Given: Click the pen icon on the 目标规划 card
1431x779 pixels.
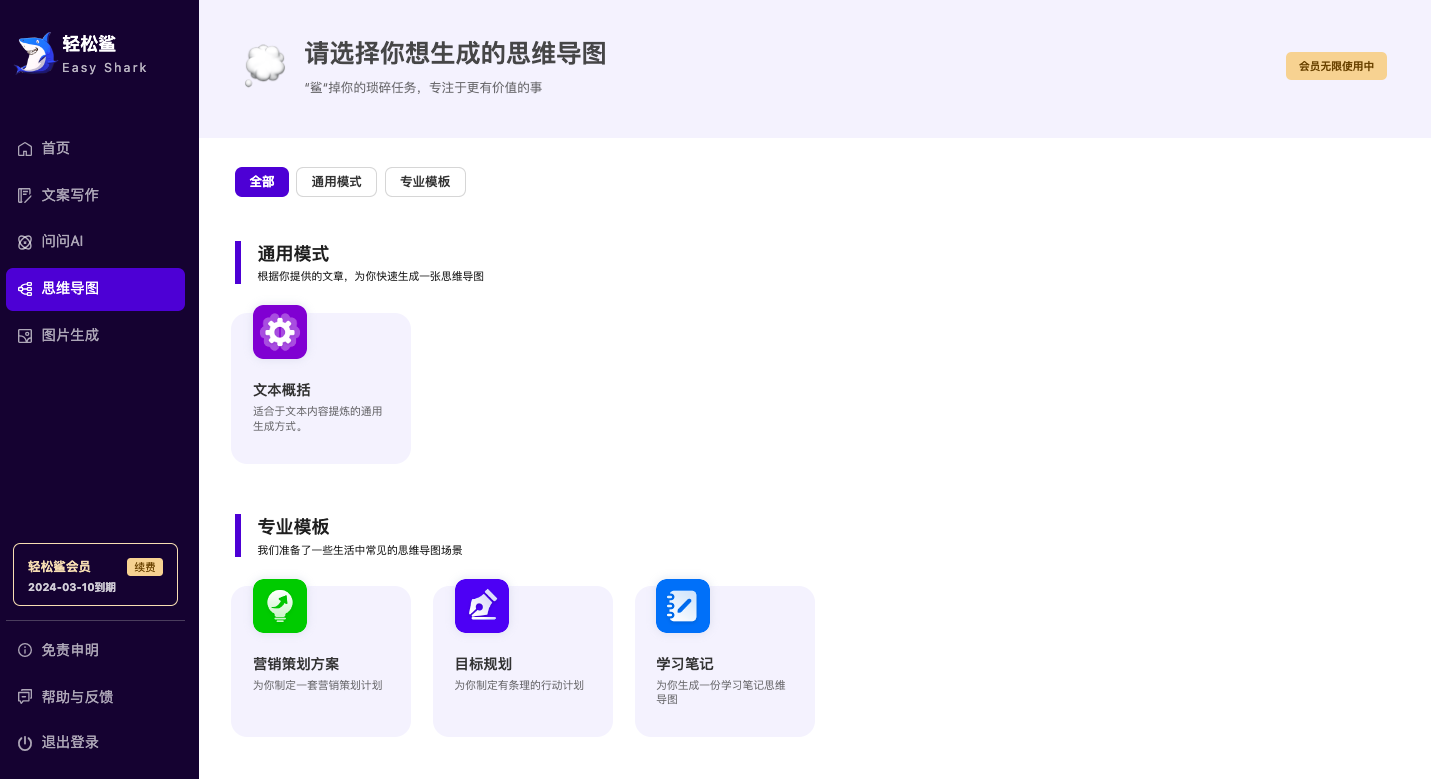Looking at the screenshot, I should click(x=482, y=606).
